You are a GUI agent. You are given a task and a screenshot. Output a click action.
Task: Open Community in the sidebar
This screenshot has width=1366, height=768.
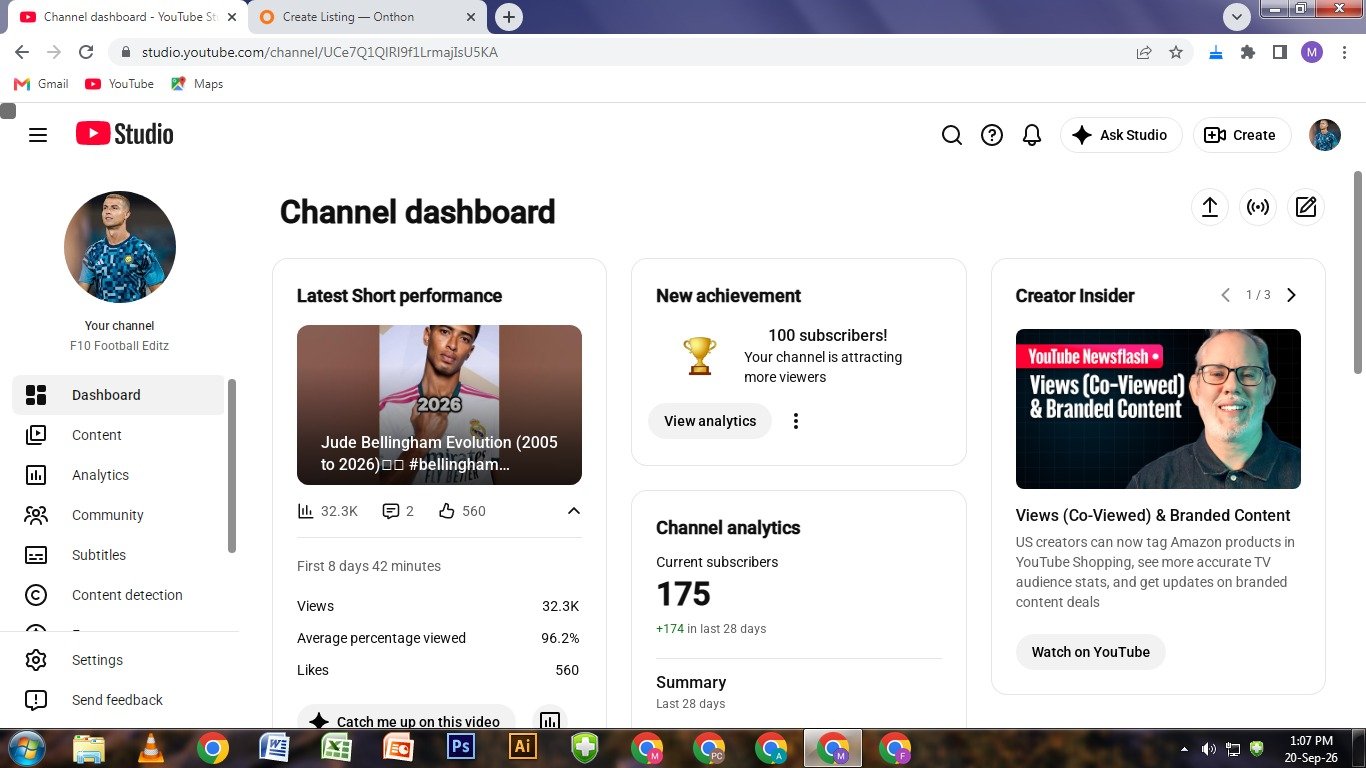[x=118, y=515]
